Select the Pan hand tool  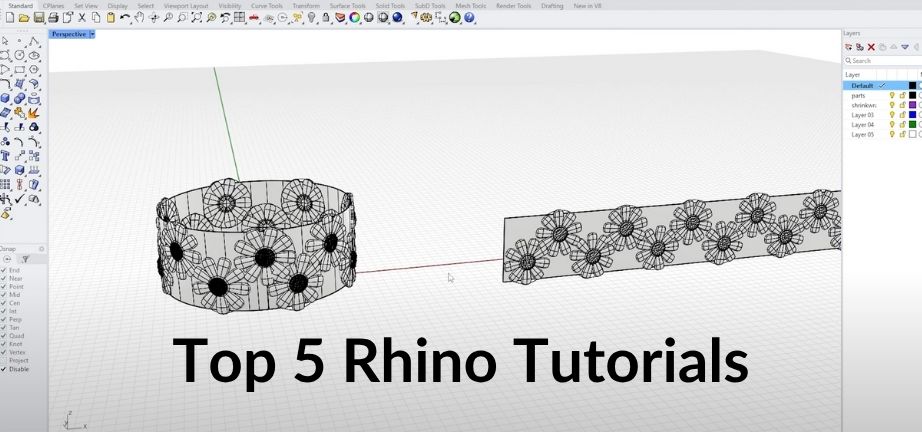click(139, 18)
